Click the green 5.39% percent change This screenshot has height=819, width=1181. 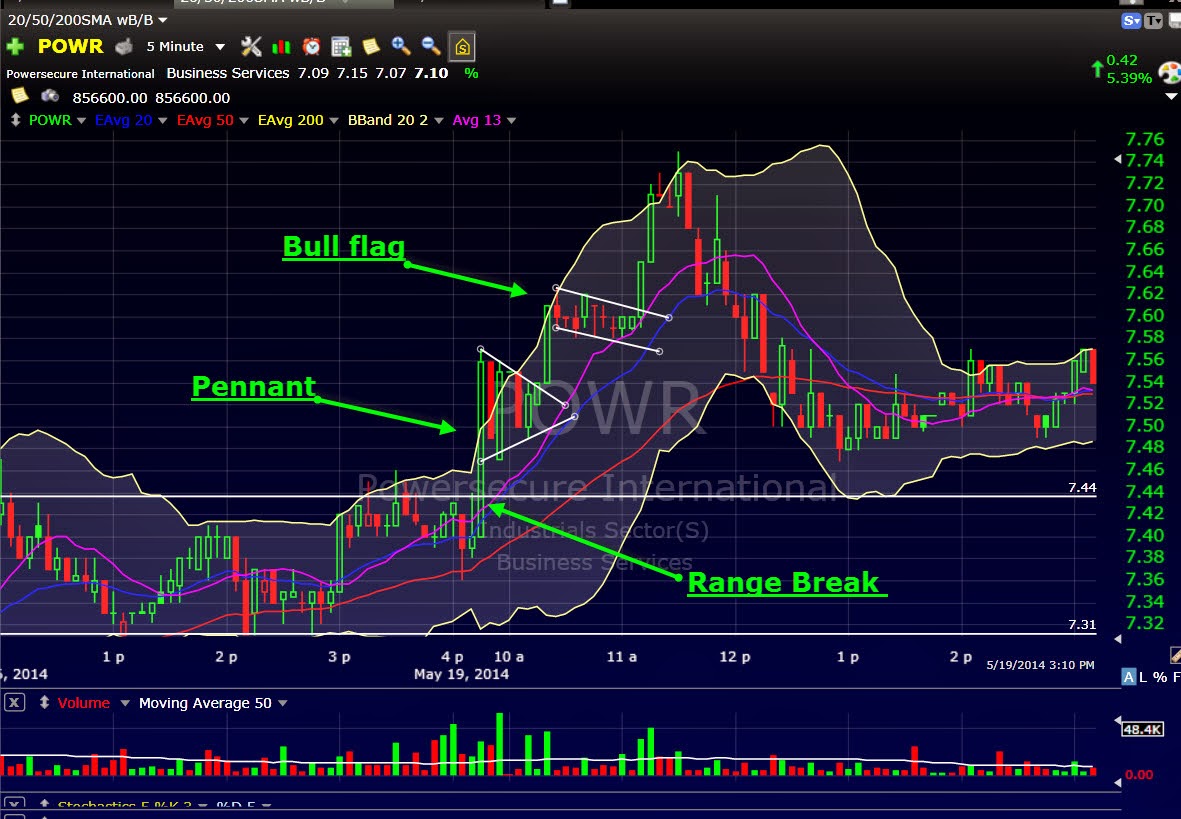(1129, 78)
